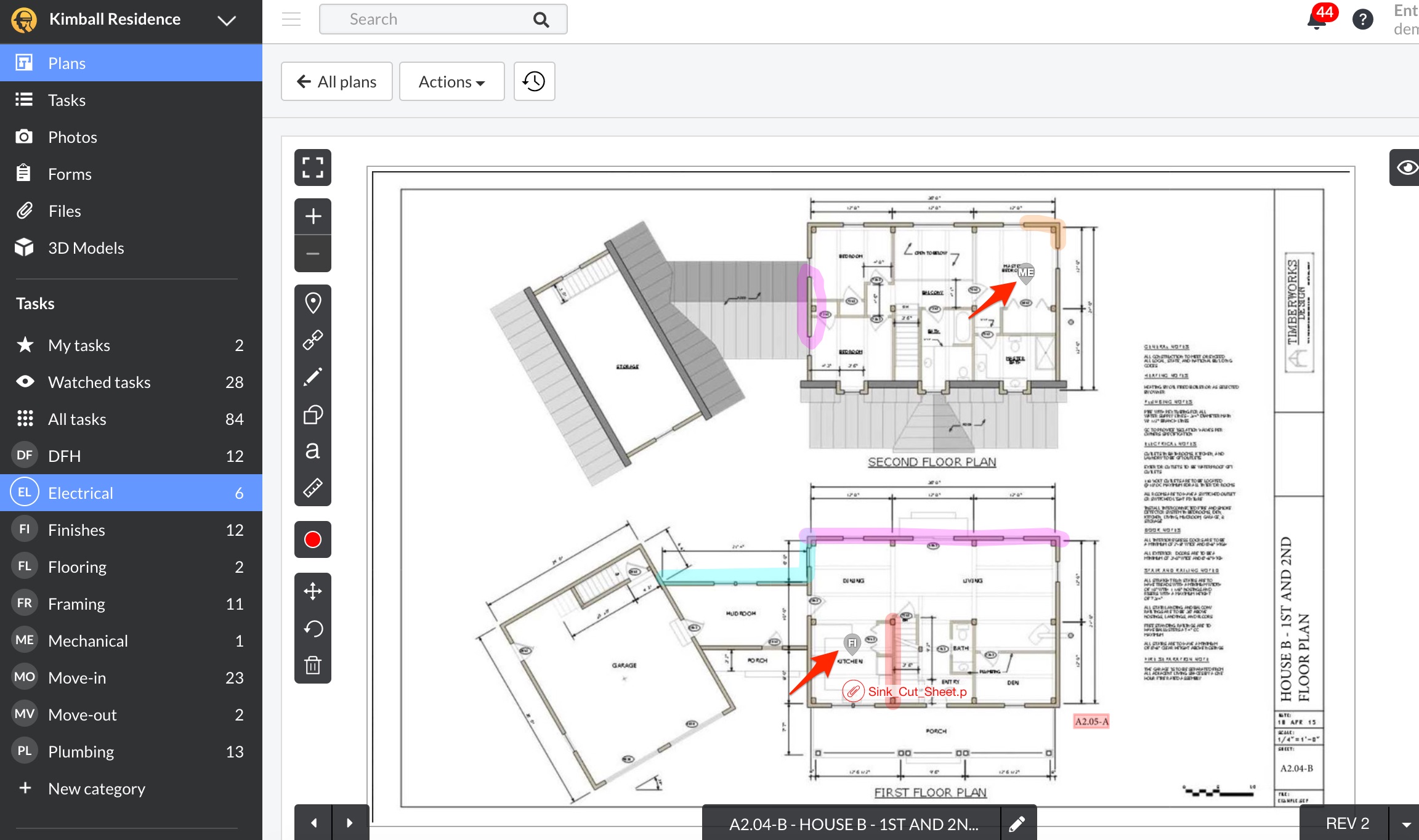Select the Plumbing tasks category
The image size is (1419, 840).
point(81,751)
